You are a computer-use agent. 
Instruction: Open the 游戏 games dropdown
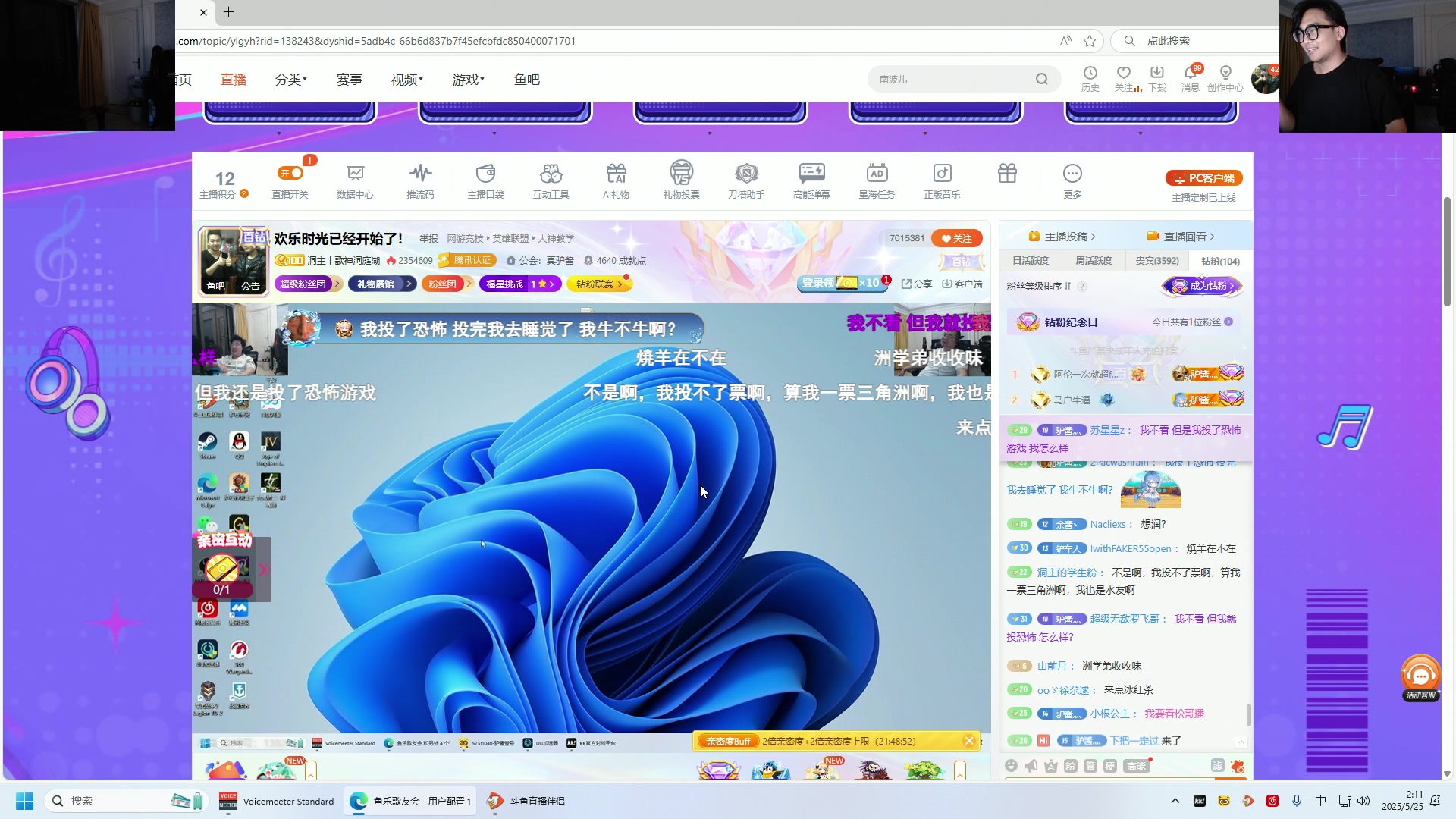469,80
